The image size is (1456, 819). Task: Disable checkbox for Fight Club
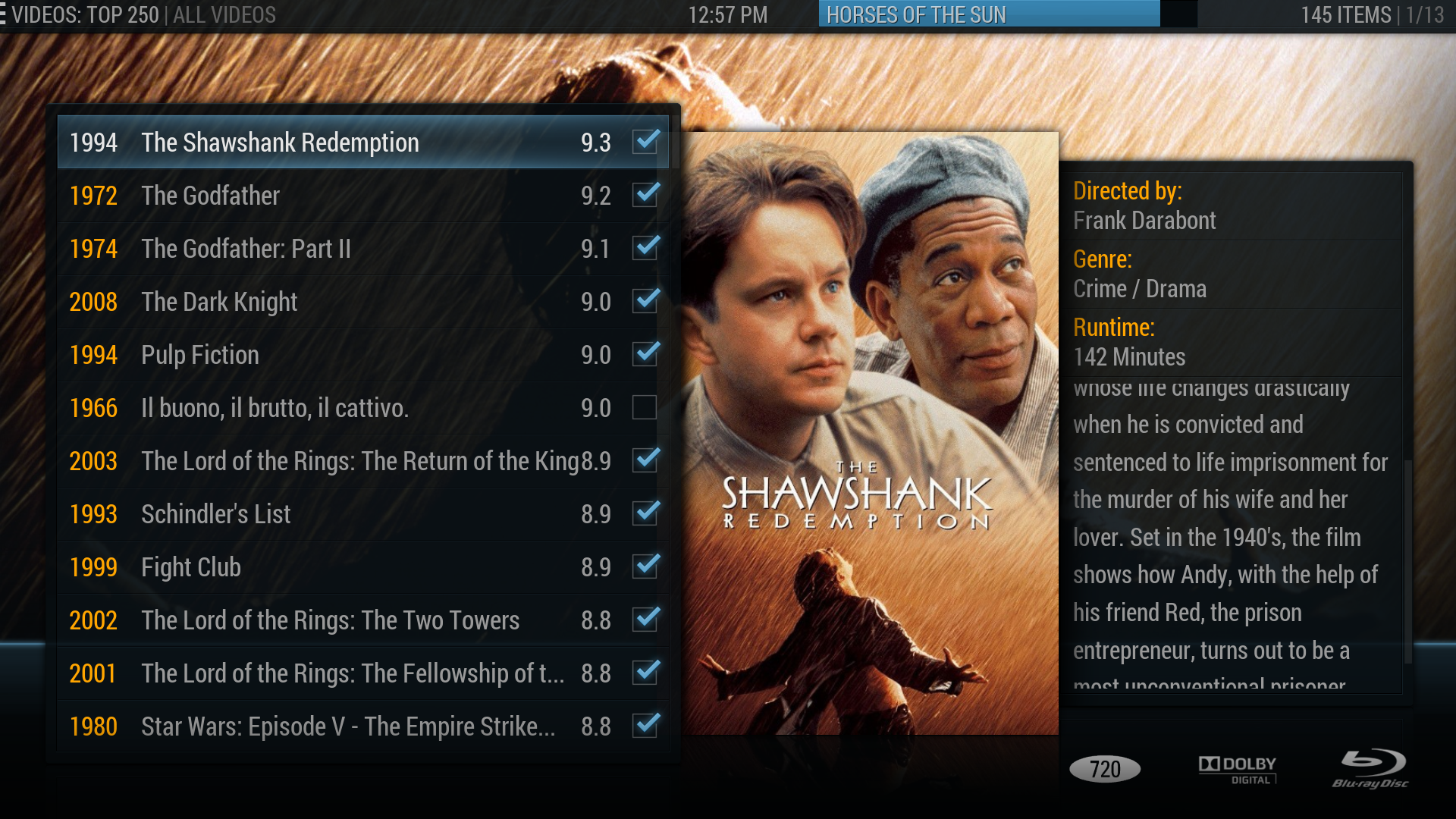click(644, 567)
